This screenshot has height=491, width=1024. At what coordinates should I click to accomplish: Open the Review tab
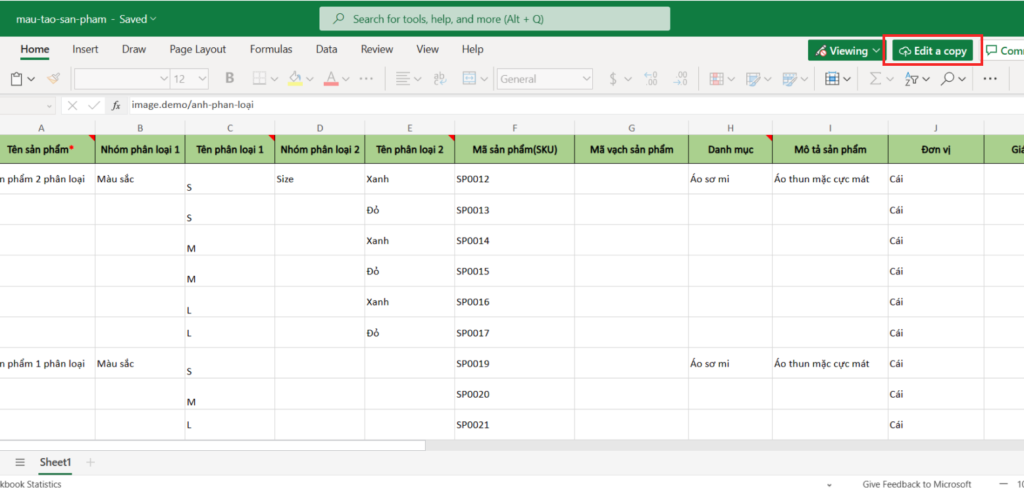[x=377, y=50]
